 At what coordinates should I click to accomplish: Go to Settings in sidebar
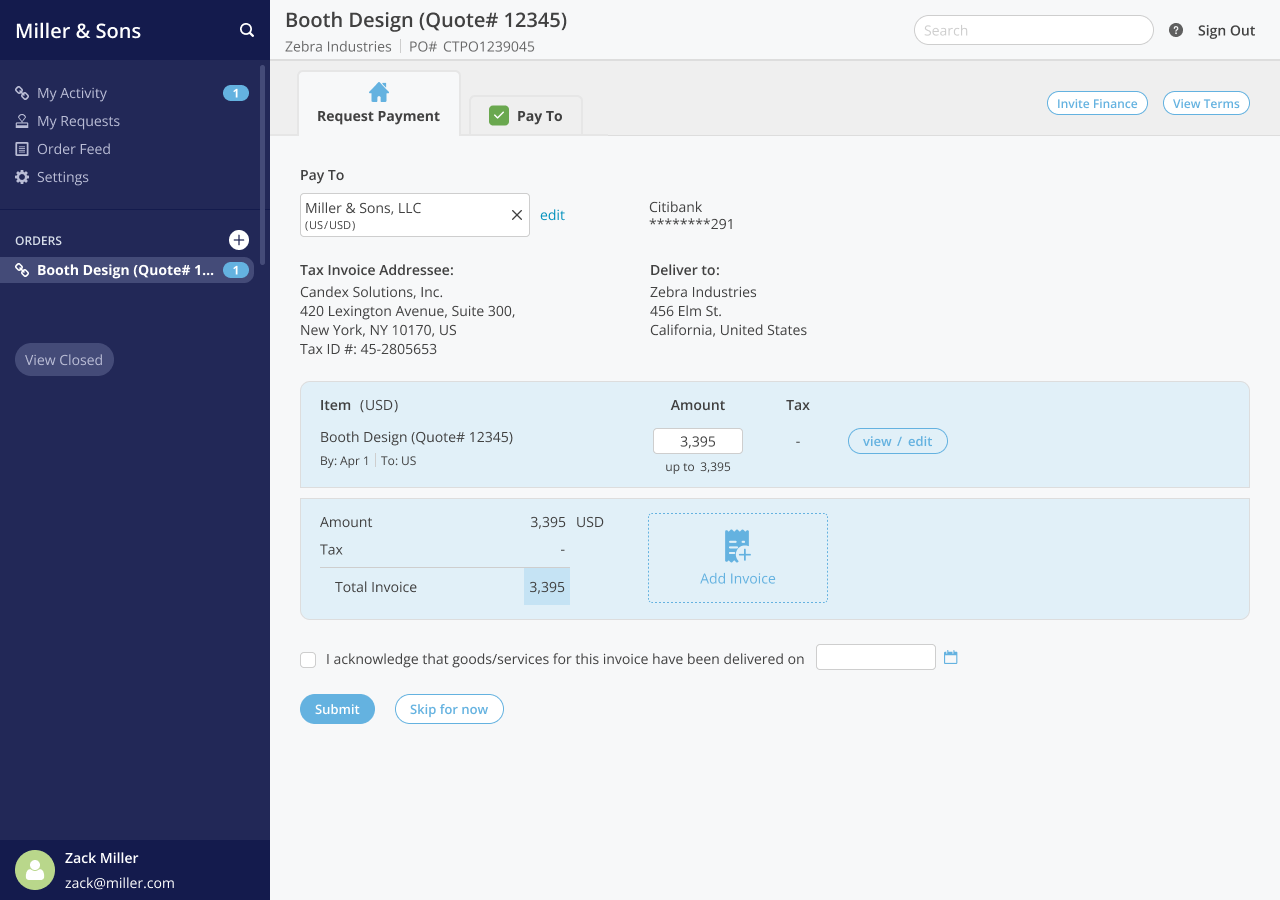click(x=63, y=177)
